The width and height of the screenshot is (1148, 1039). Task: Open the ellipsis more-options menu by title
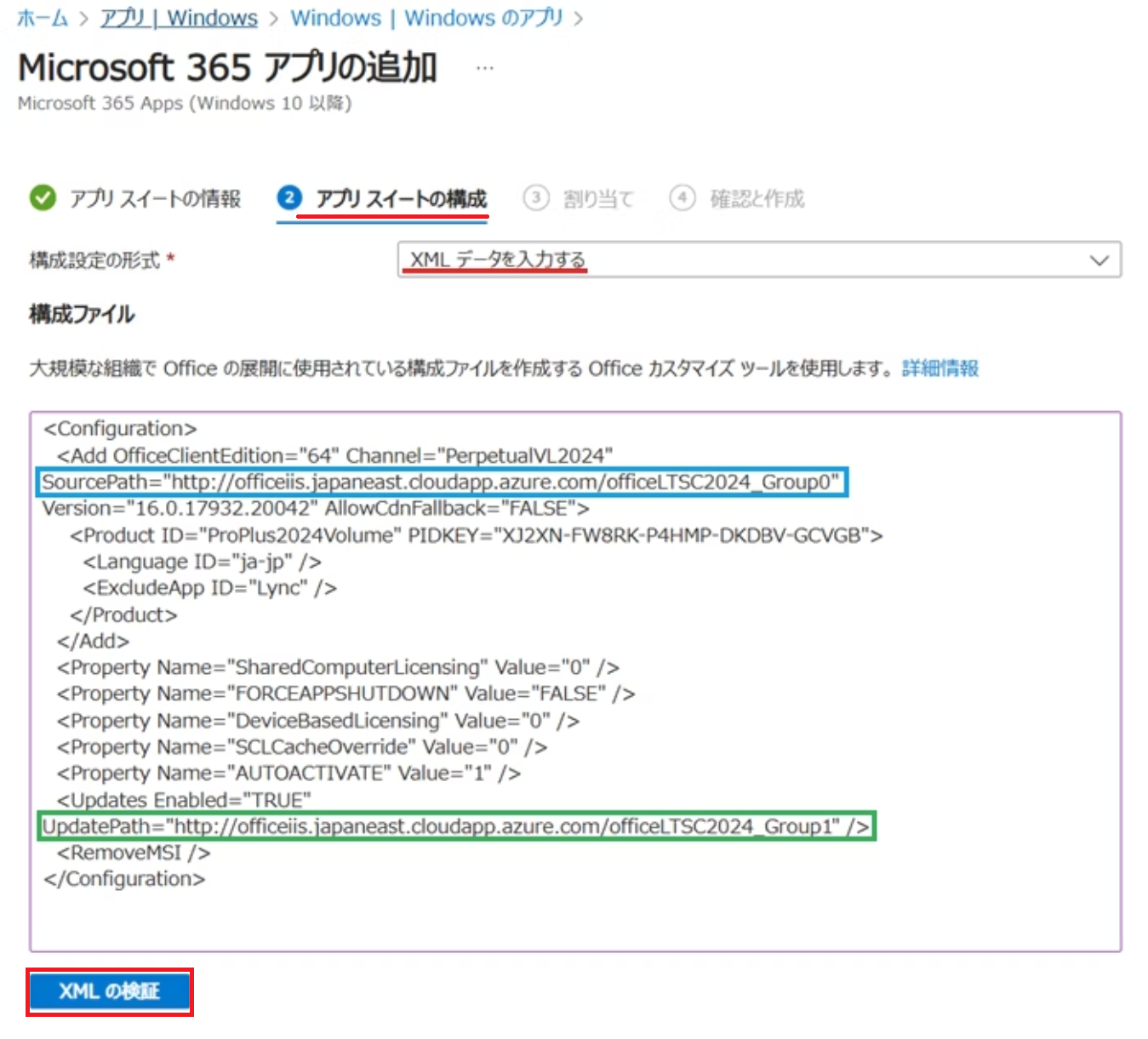coord(484,68)
